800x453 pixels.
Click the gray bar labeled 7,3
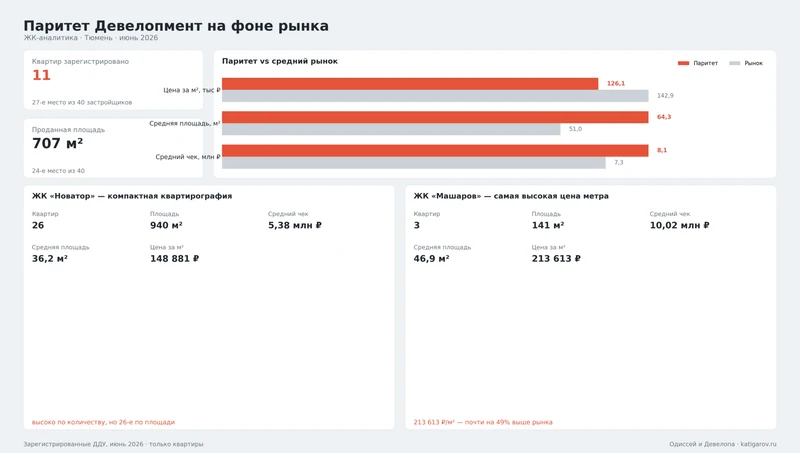pos(414,163)
